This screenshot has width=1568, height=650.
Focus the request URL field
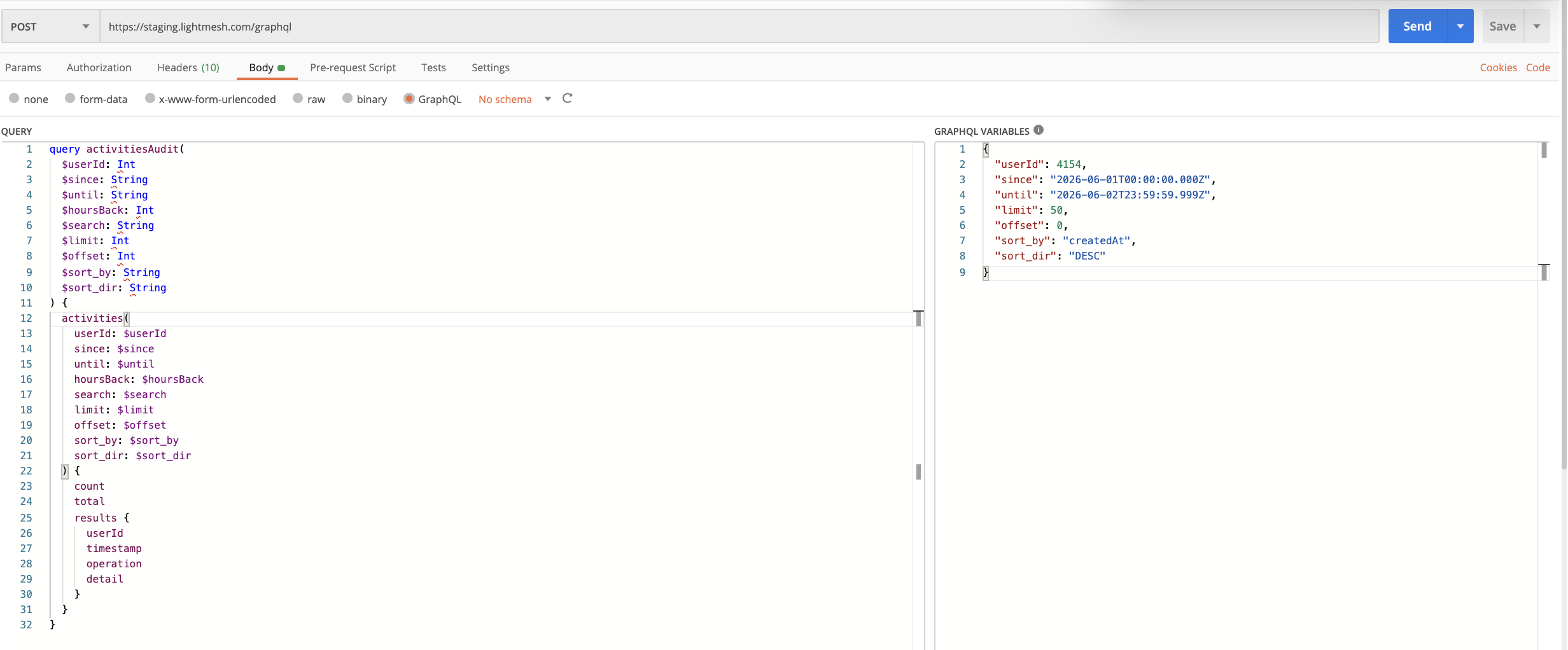(739, 26)
